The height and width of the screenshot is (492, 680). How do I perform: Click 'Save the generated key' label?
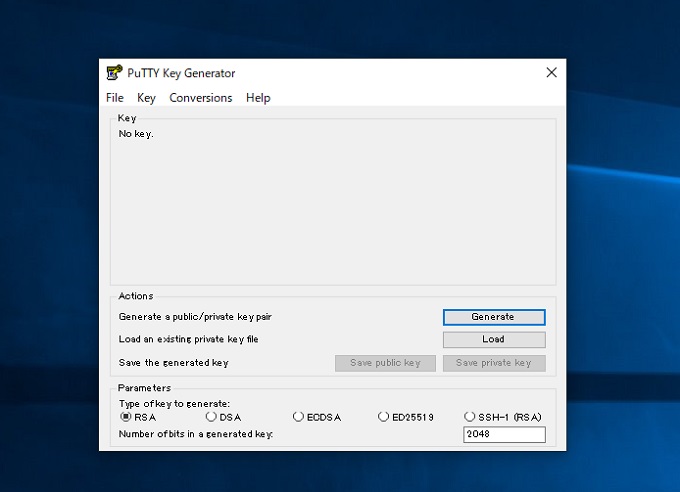[173, 363]
